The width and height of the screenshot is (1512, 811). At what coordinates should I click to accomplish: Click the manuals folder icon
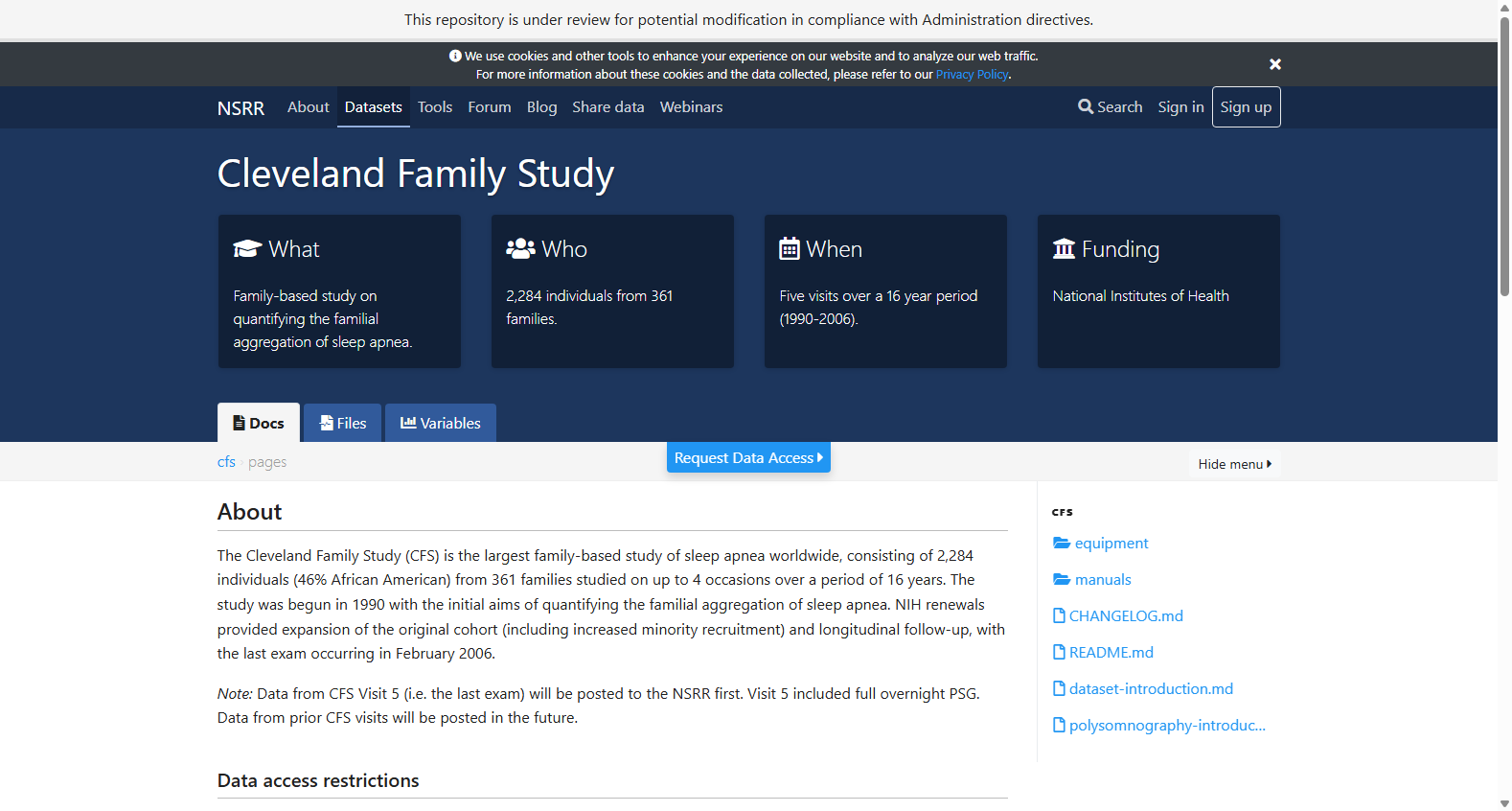point(1062,579)
